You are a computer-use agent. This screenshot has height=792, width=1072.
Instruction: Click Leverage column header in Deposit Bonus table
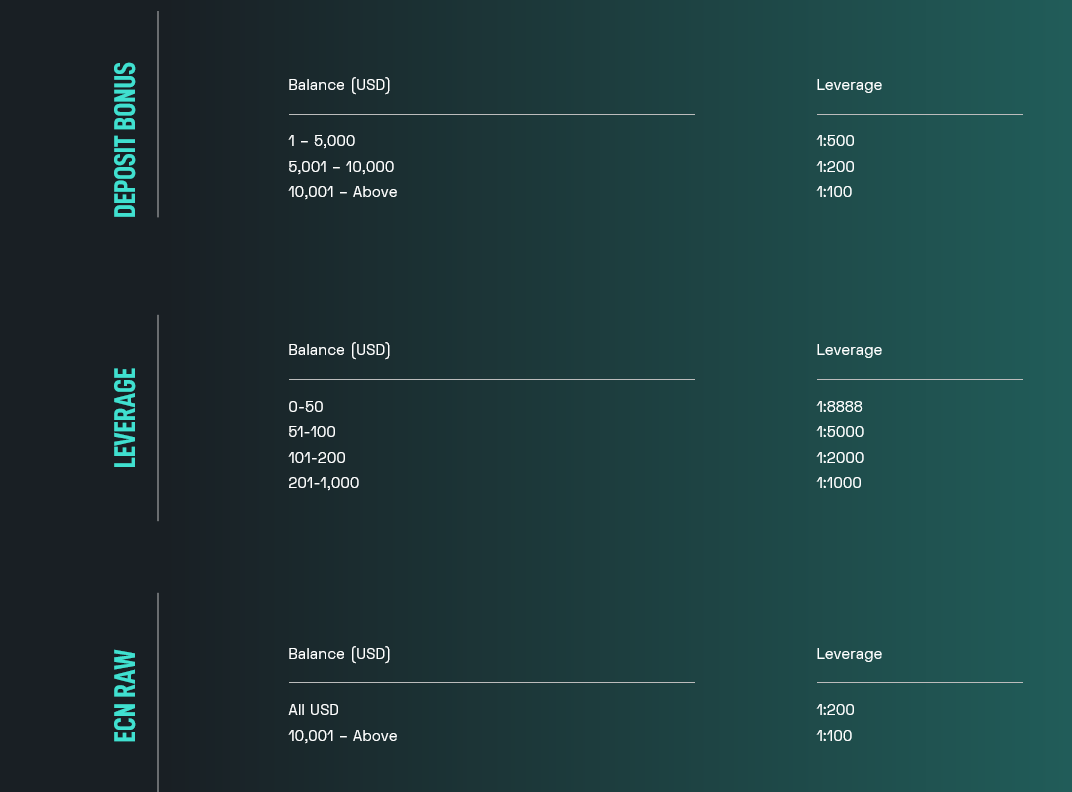(x=849, y=85)
